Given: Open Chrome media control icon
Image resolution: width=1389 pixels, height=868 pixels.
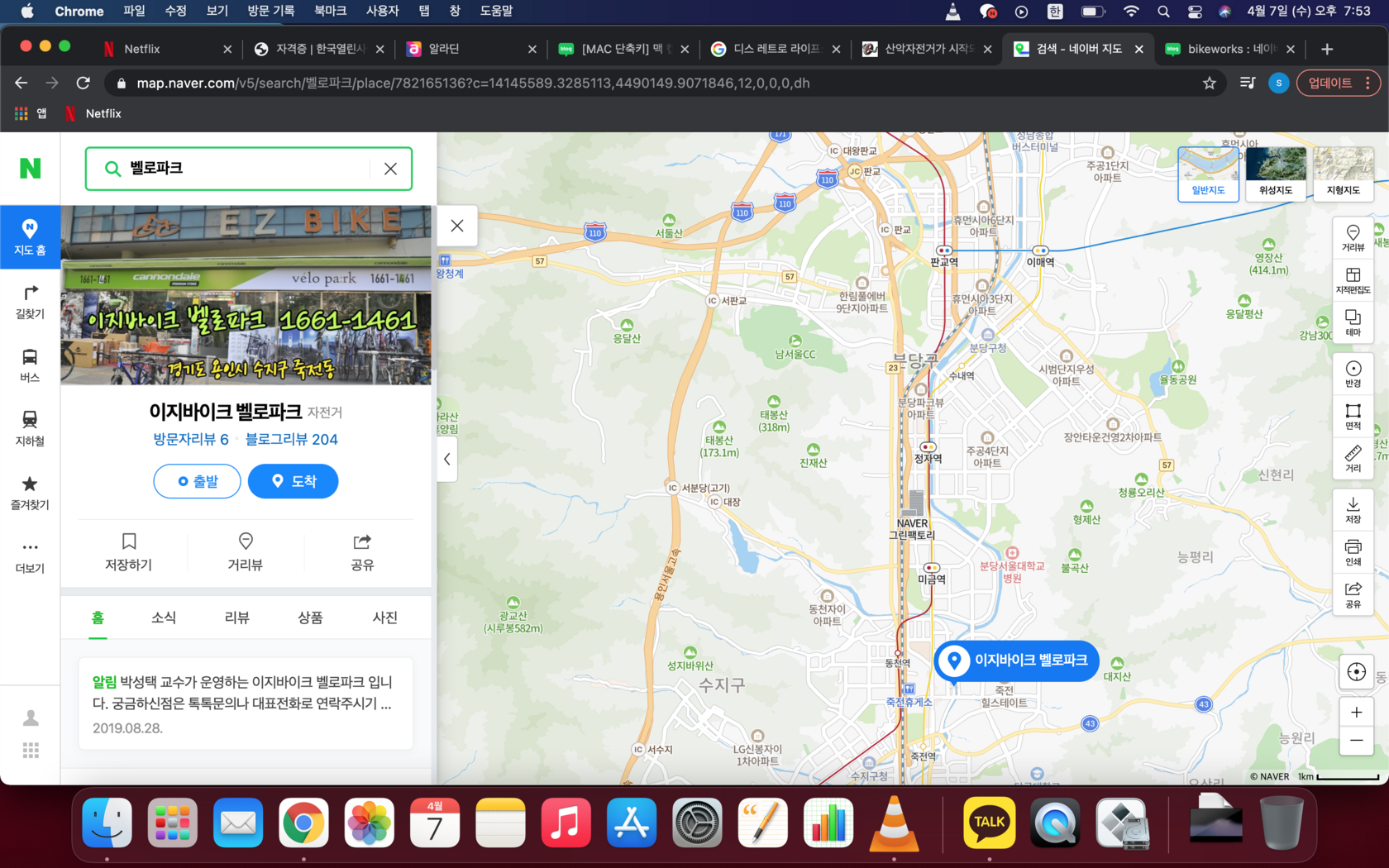Looking at the screenshot, I should (1248, 83).
